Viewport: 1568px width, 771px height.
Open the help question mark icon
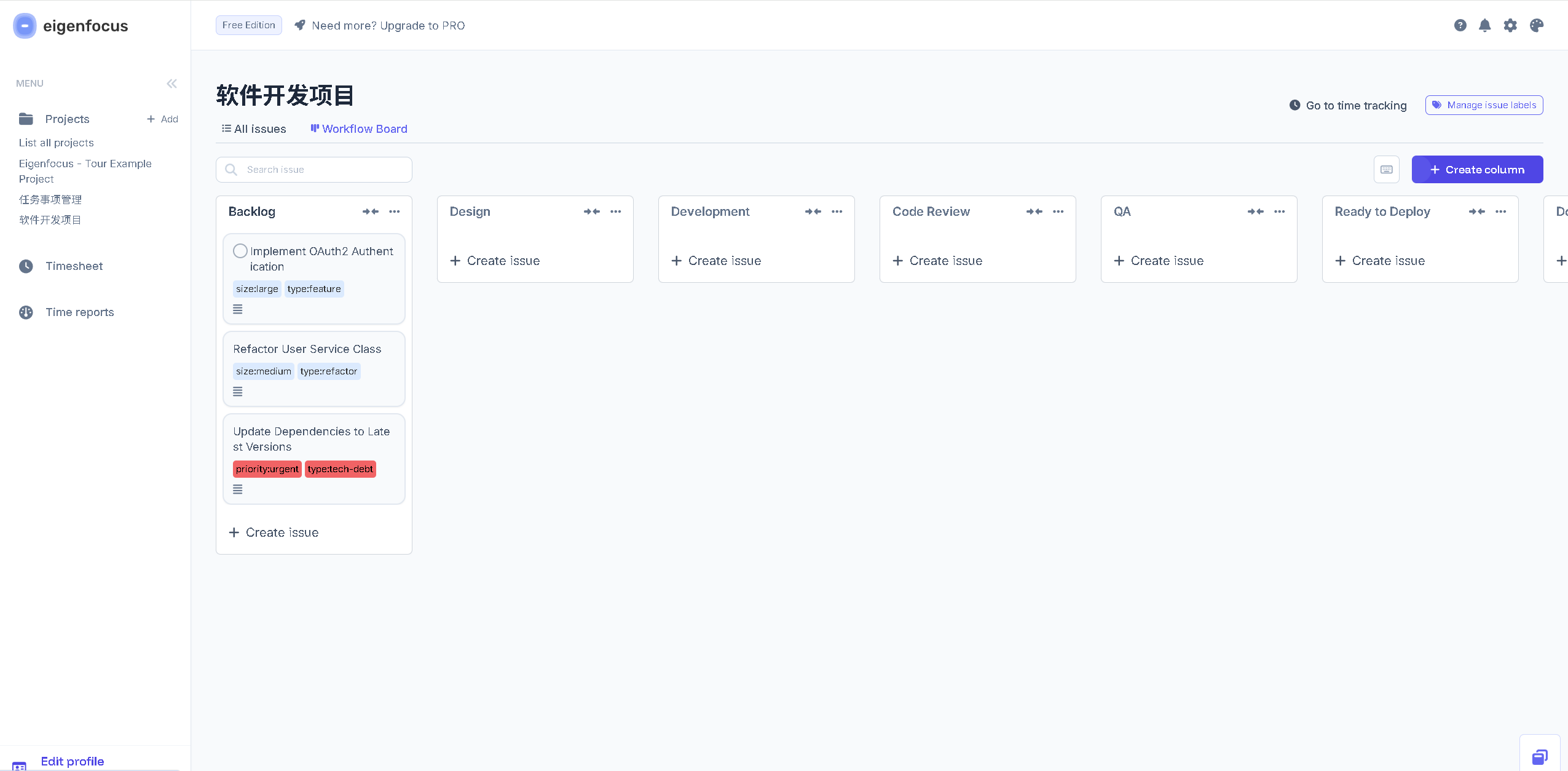pos(1460,25)
